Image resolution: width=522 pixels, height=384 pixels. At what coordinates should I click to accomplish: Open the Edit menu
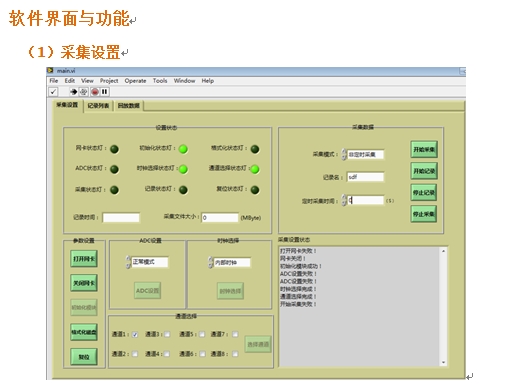tap(69, 81)
